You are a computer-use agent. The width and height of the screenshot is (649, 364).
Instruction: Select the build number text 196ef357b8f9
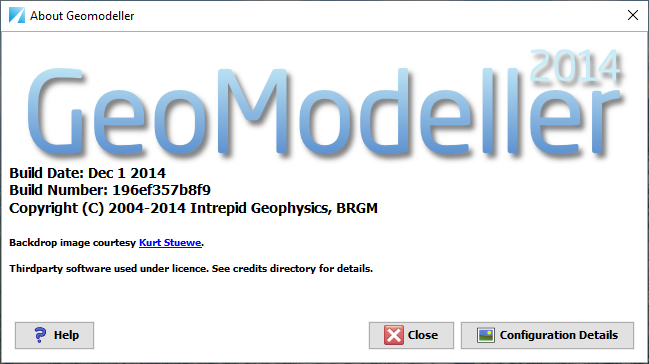pyautogui.click(x=161, y=190)
